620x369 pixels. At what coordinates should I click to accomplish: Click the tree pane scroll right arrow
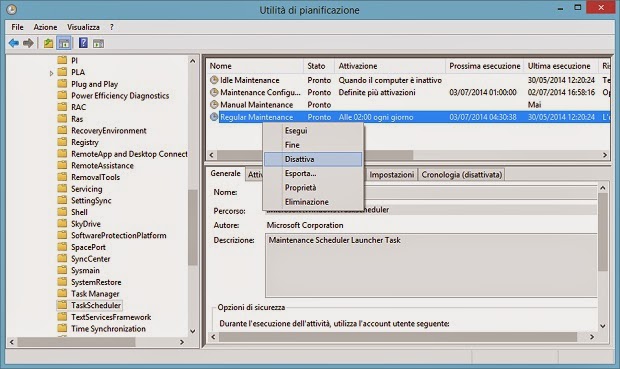(182, 342)
